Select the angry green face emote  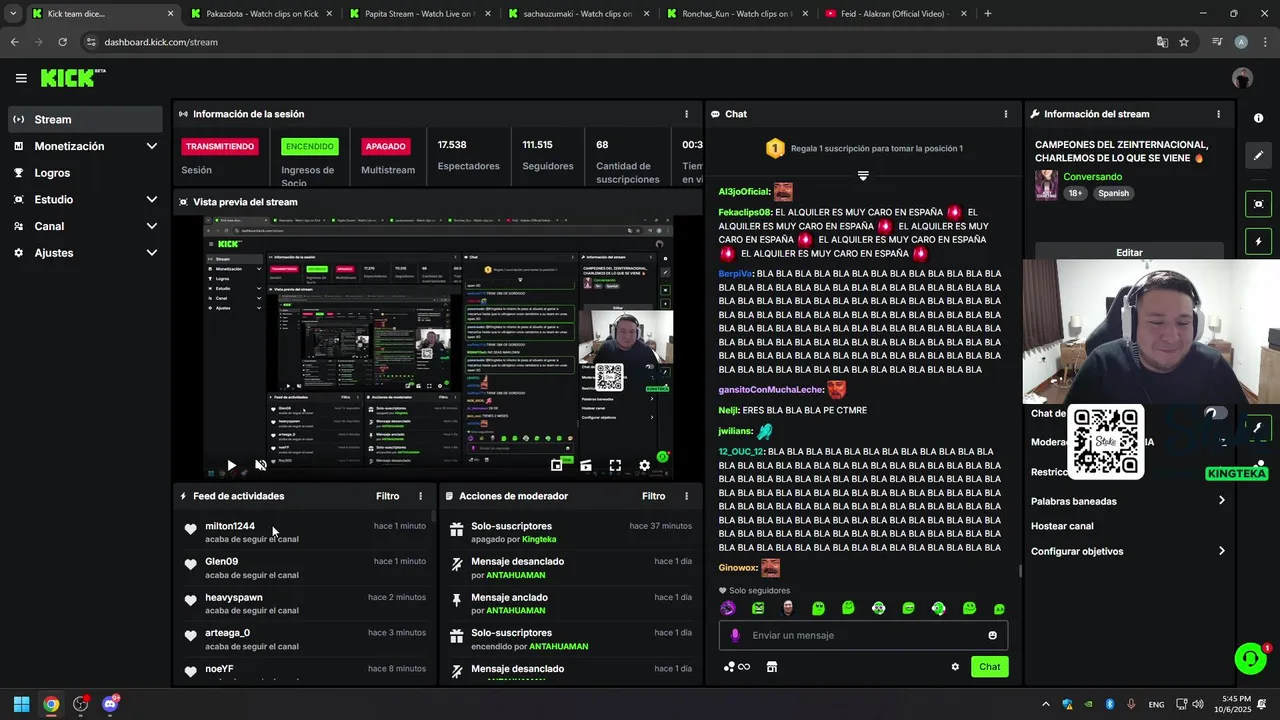click(758, 608)
